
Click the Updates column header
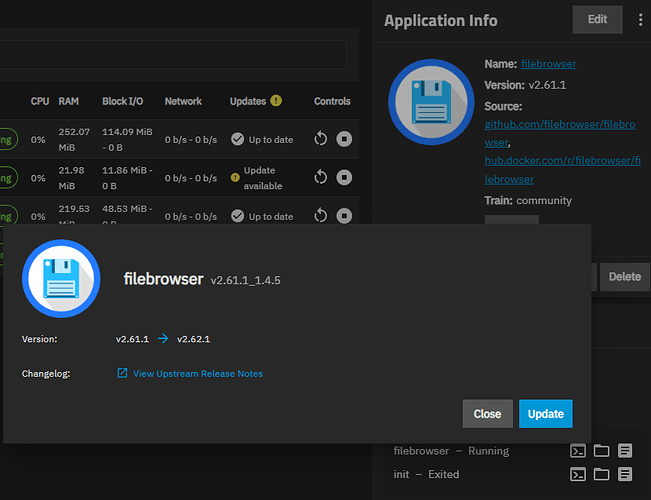248,101
